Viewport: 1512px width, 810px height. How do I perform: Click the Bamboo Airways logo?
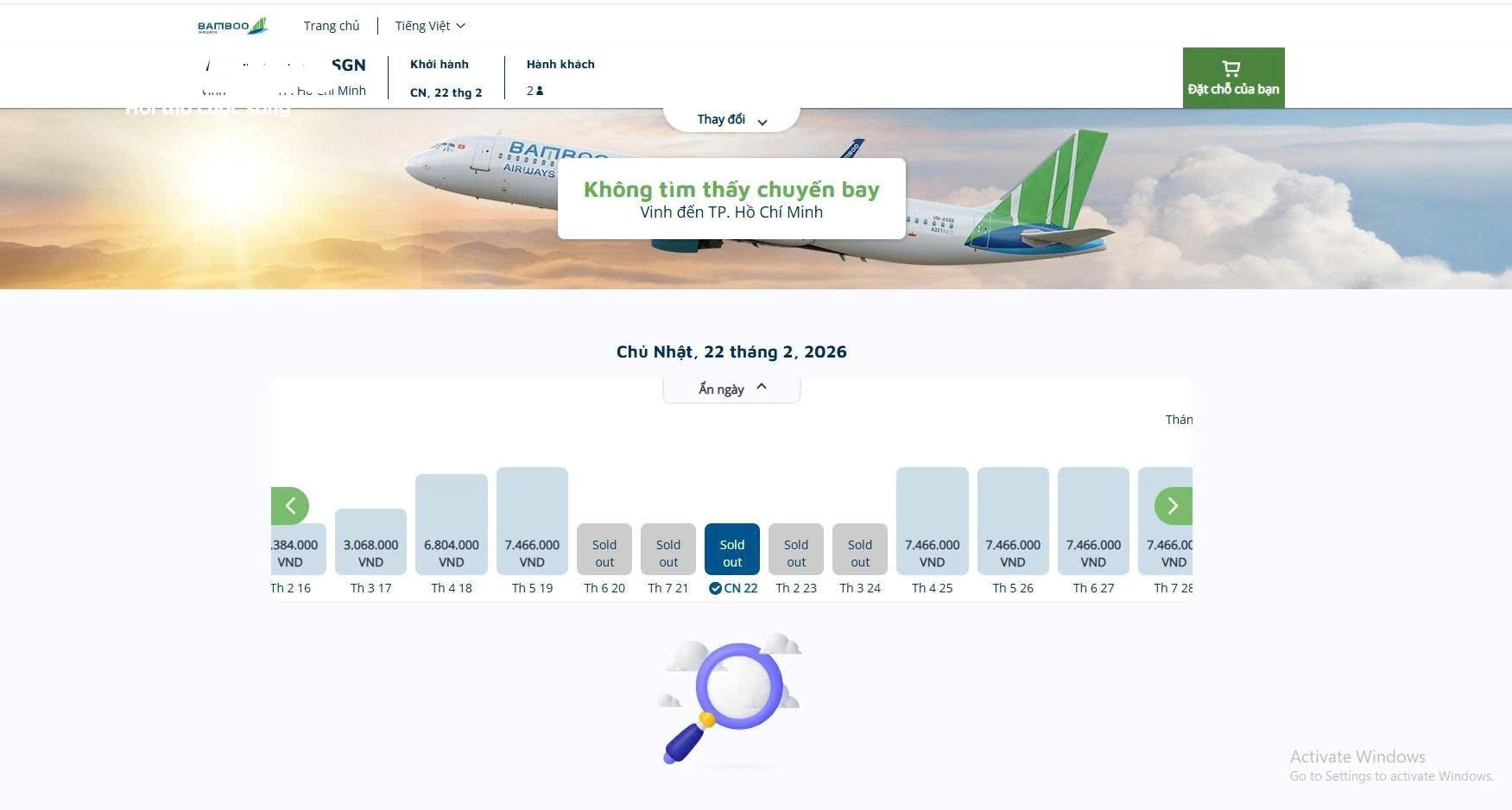tap(232, 26)
